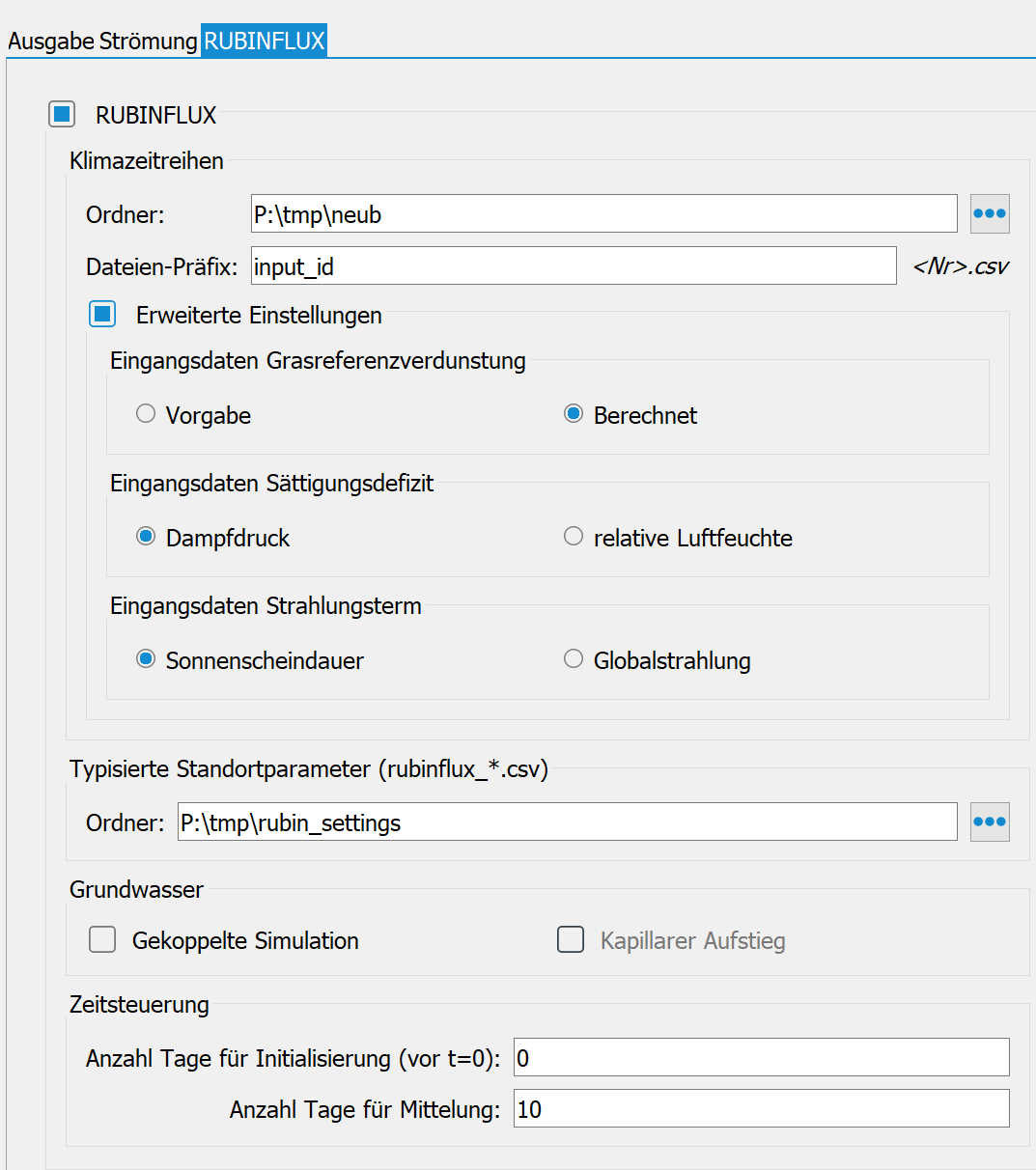
Task: Select the Berechnet radio option
Action: (x=574, y=415)
